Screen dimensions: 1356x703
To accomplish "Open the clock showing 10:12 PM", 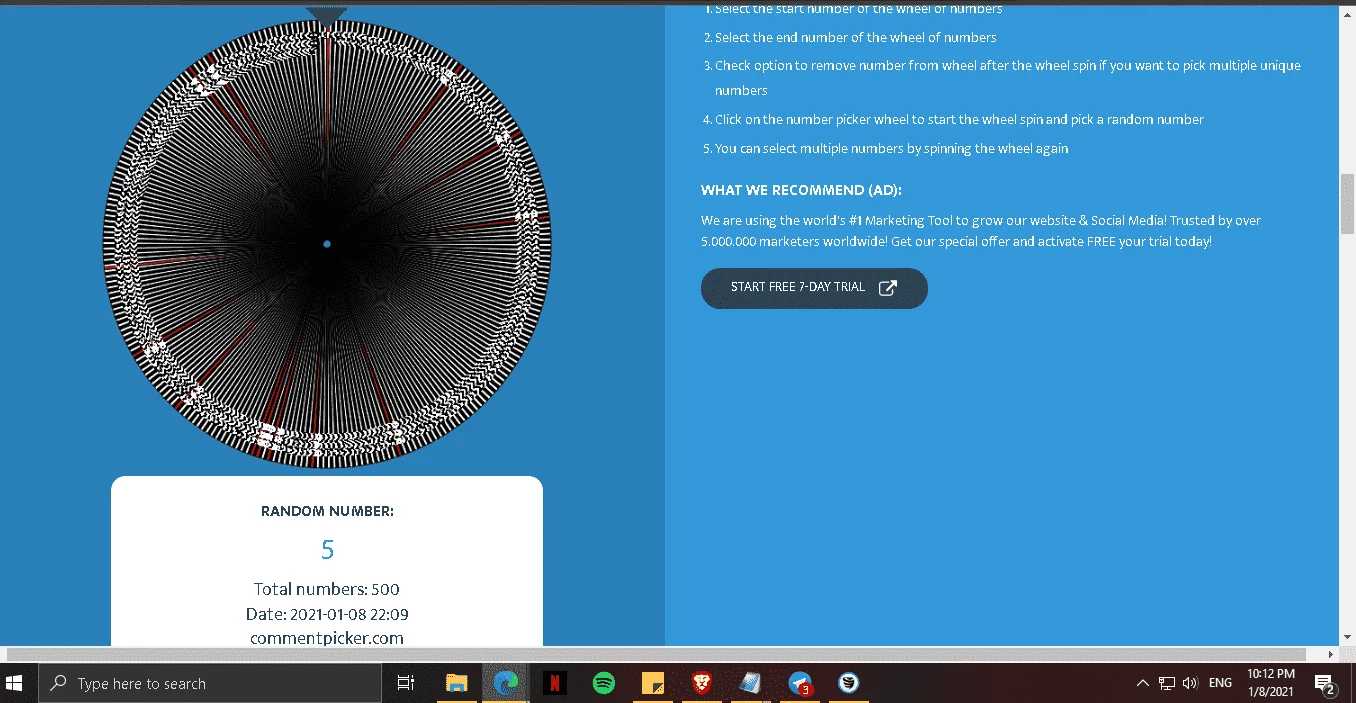I will click(1271, 683).
